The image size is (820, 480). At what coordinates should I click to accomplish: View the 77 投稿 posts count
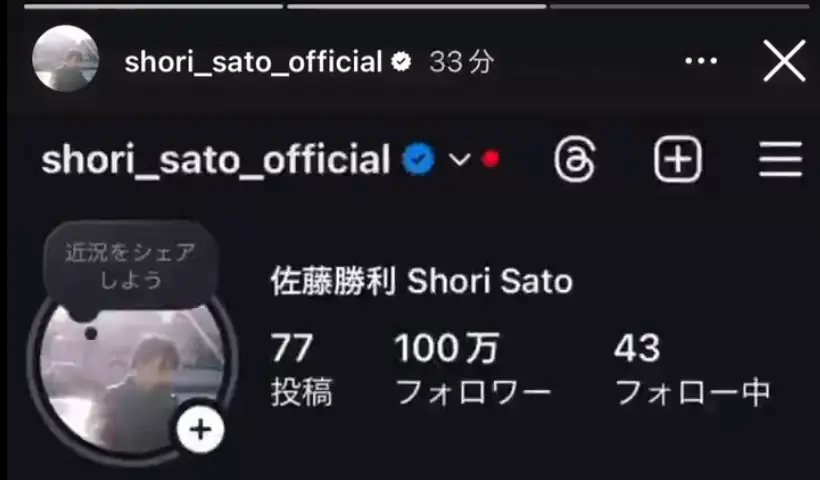point(301,369)
